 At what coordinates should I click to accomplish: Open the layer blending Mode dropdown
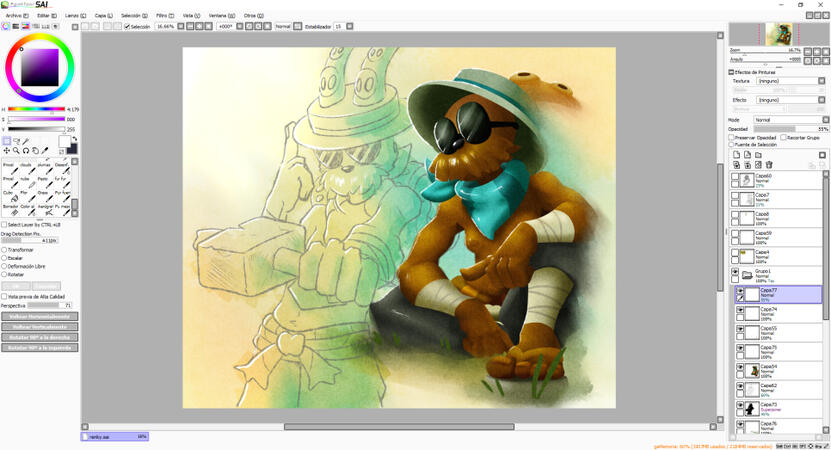(826, 120)
